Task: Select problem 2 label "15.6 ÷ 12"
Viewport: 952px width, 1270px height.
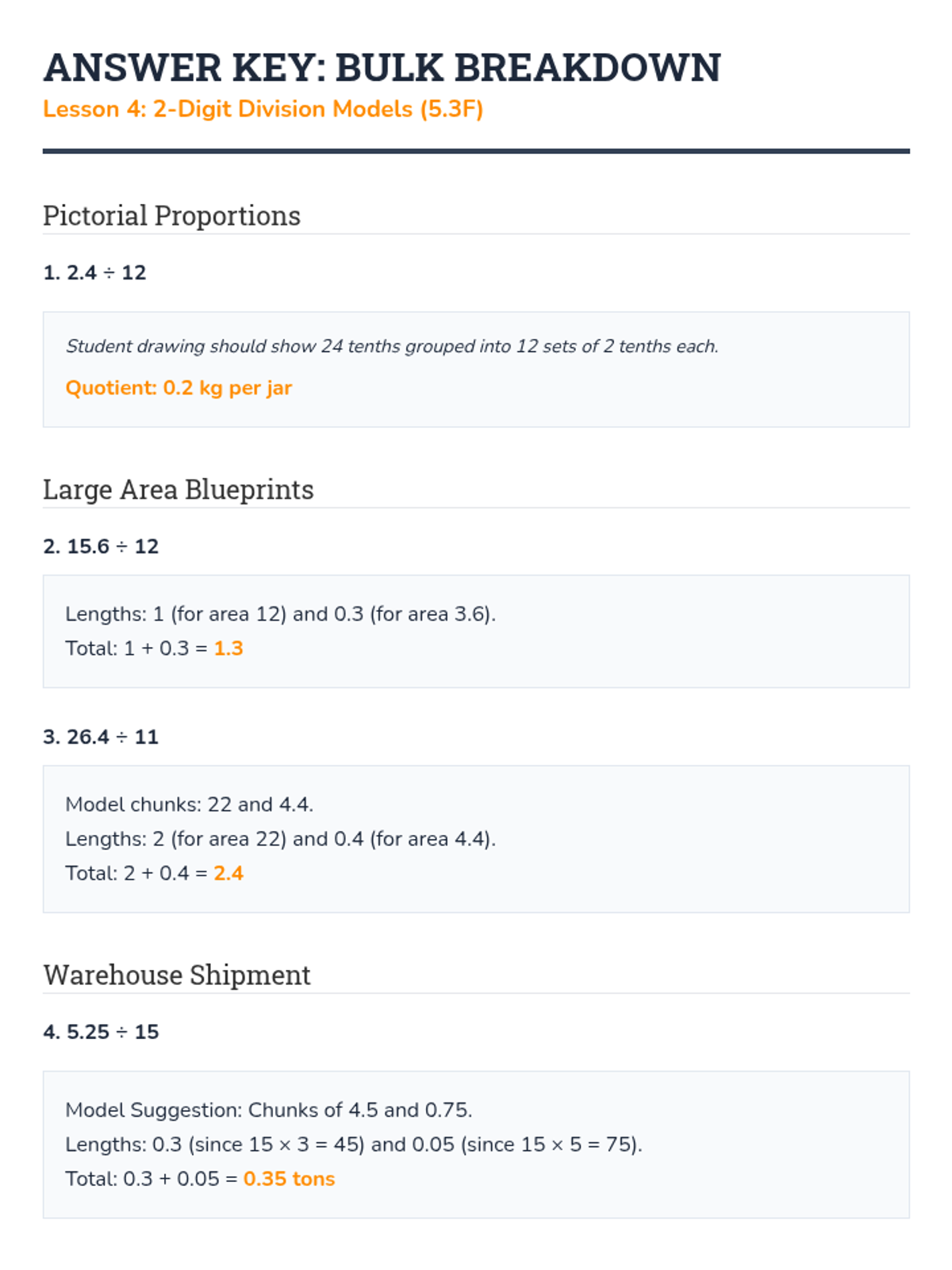Action: (x=101, y=547)
